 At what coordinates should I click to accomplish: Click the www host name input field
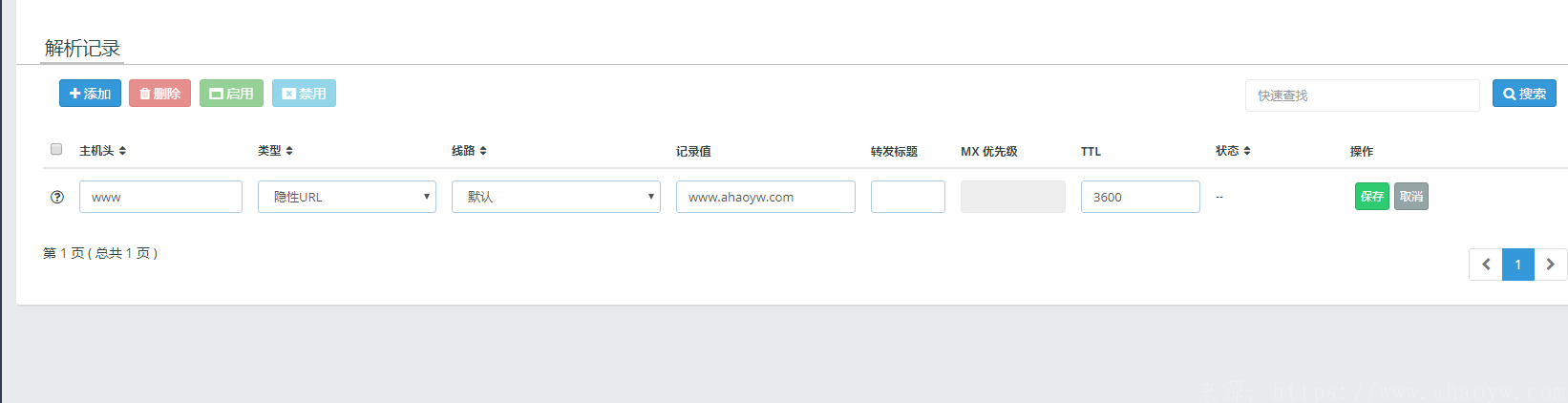click(x=160, y=197)
